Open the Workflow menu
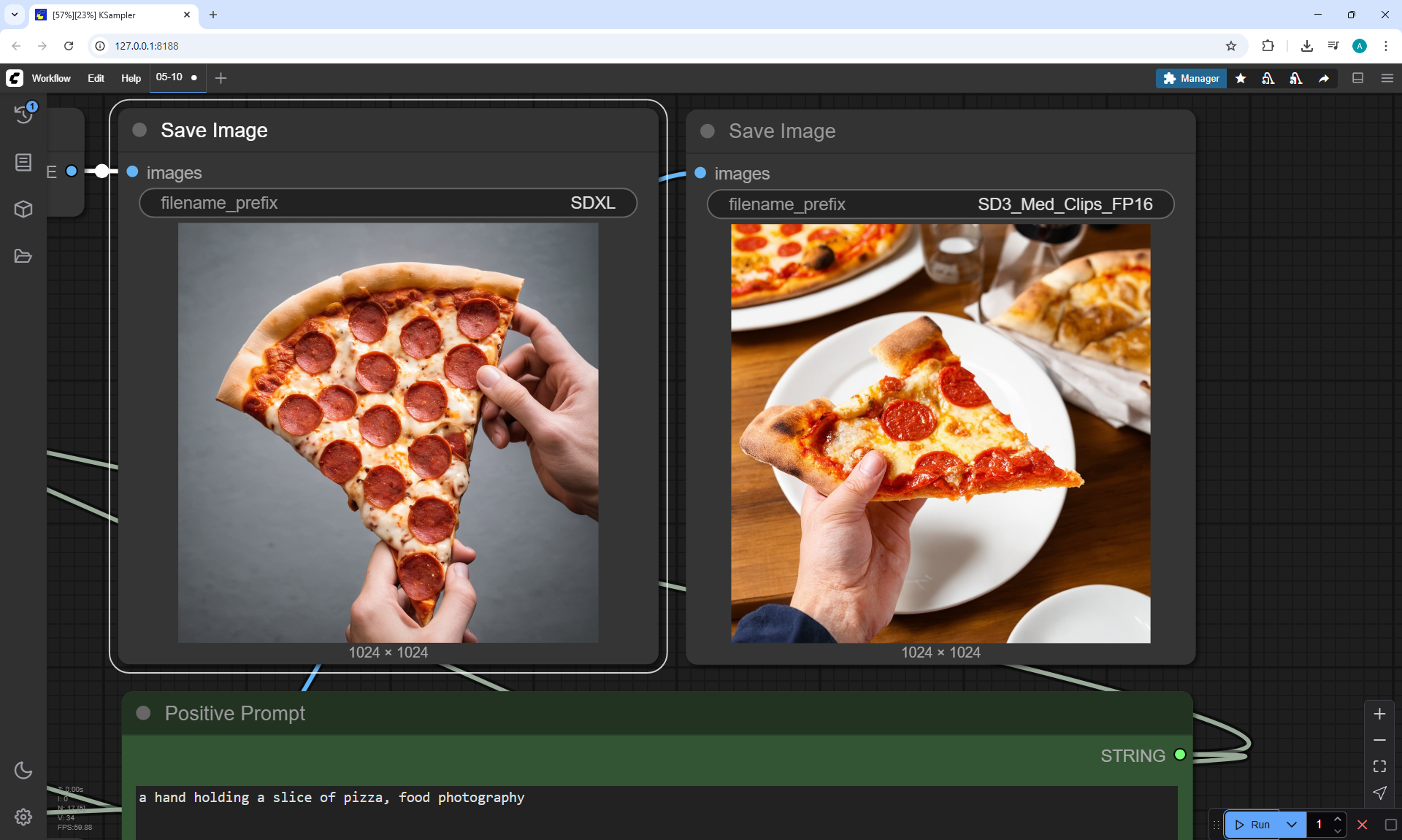Screen dimensions: 1402x840 pyautogui.click(x=51, y=78)
